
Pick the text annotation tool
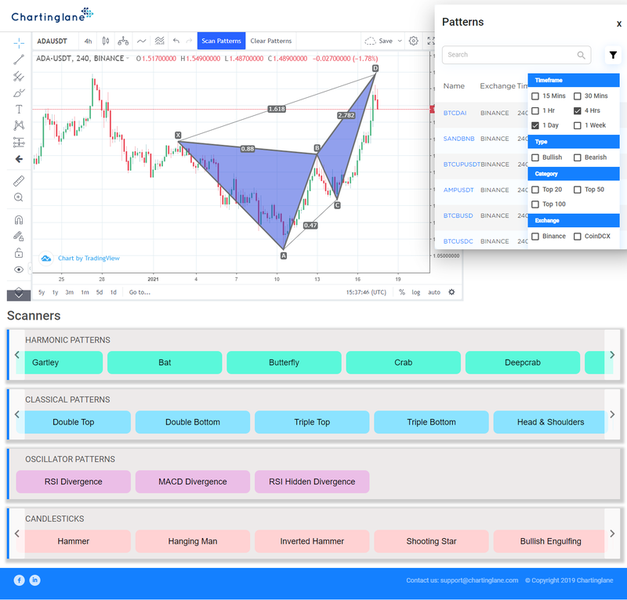(19, 109)
